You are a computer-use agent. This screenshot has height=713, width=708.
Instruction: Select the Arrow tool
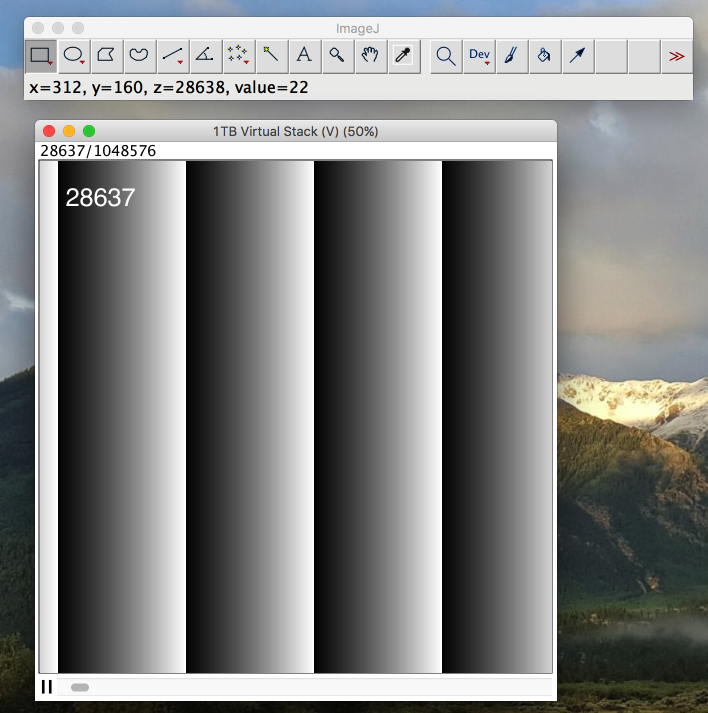click(x=577, y=56)
